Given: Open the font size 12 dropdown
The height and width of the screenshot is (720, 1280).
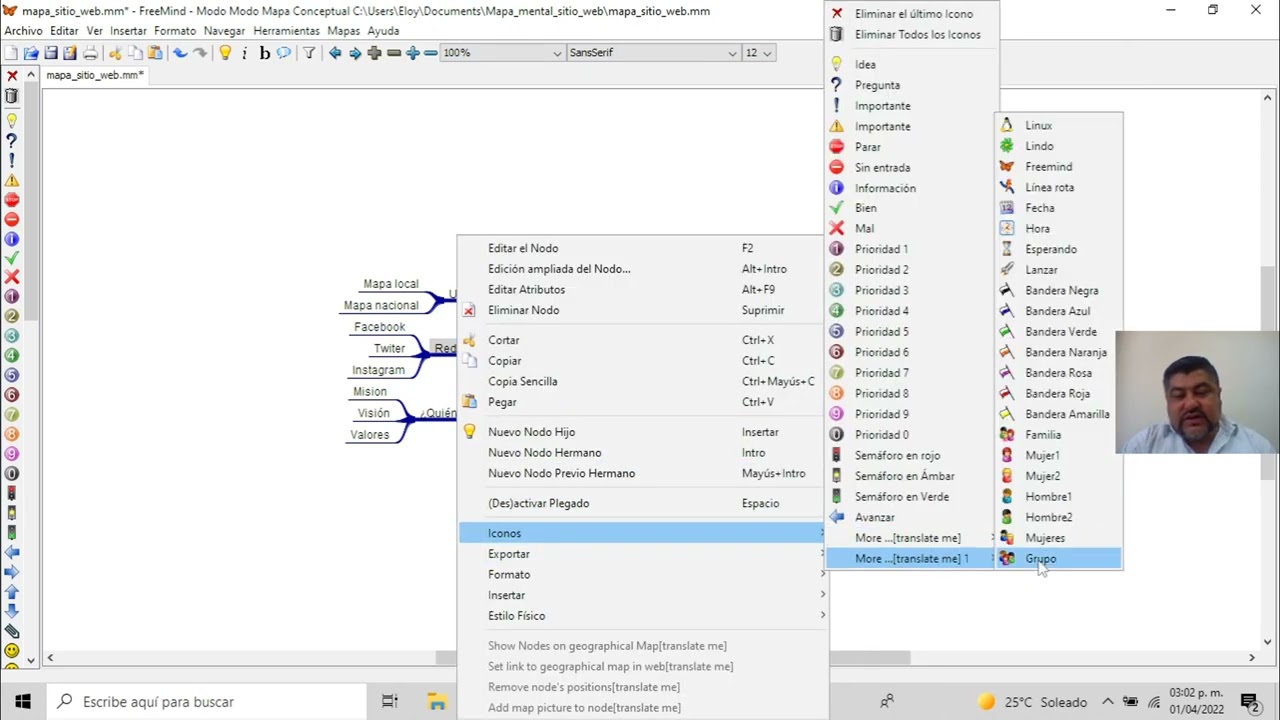Looking at the screenshot, I should pyautogui.click(x=767, y=53).
